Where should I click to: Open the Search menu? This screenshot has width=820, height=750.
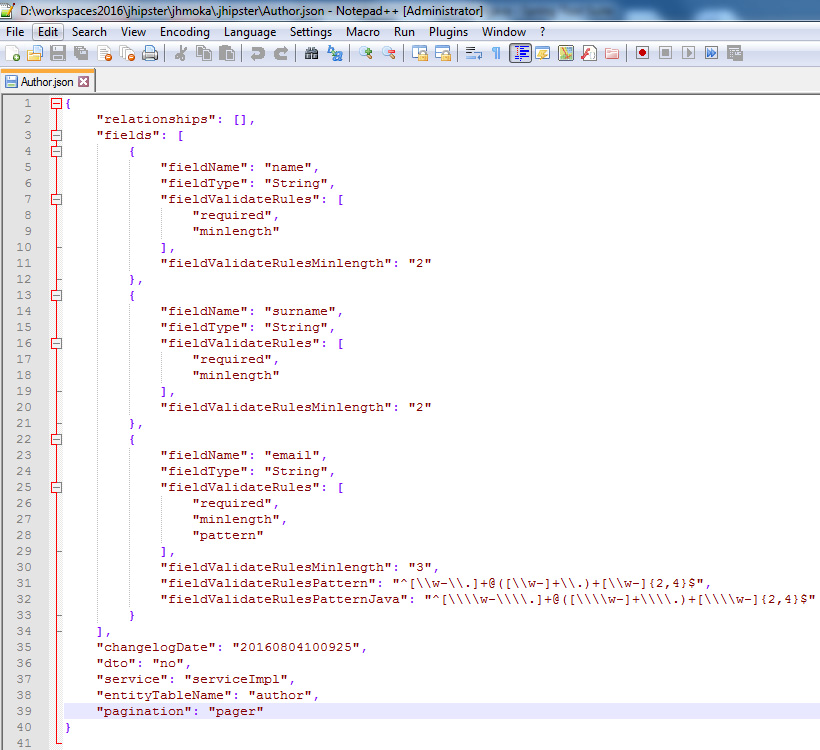point(89,32)
